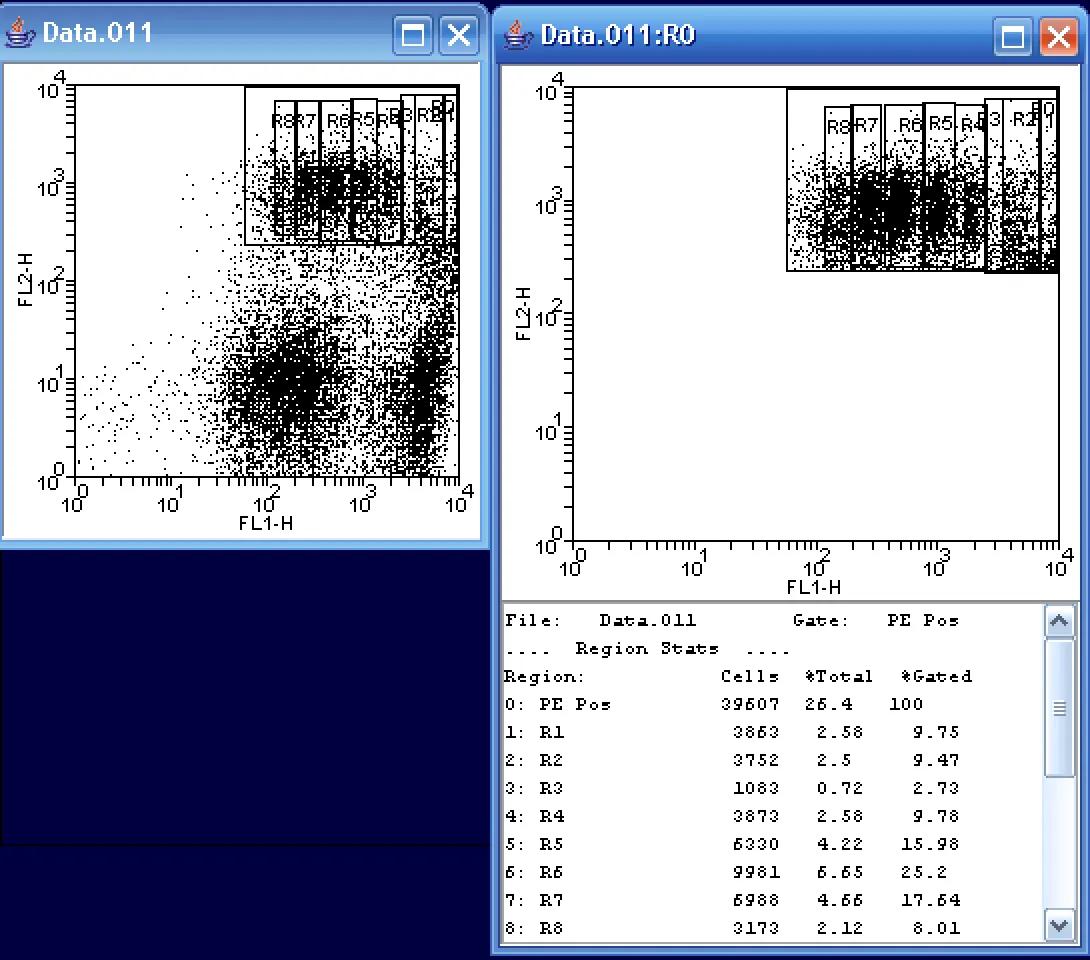Image resolution: width=1090 pixels, height=960 pixels.
Task: Click the 6330 cell count for R5
Action: tap(756, 844)
